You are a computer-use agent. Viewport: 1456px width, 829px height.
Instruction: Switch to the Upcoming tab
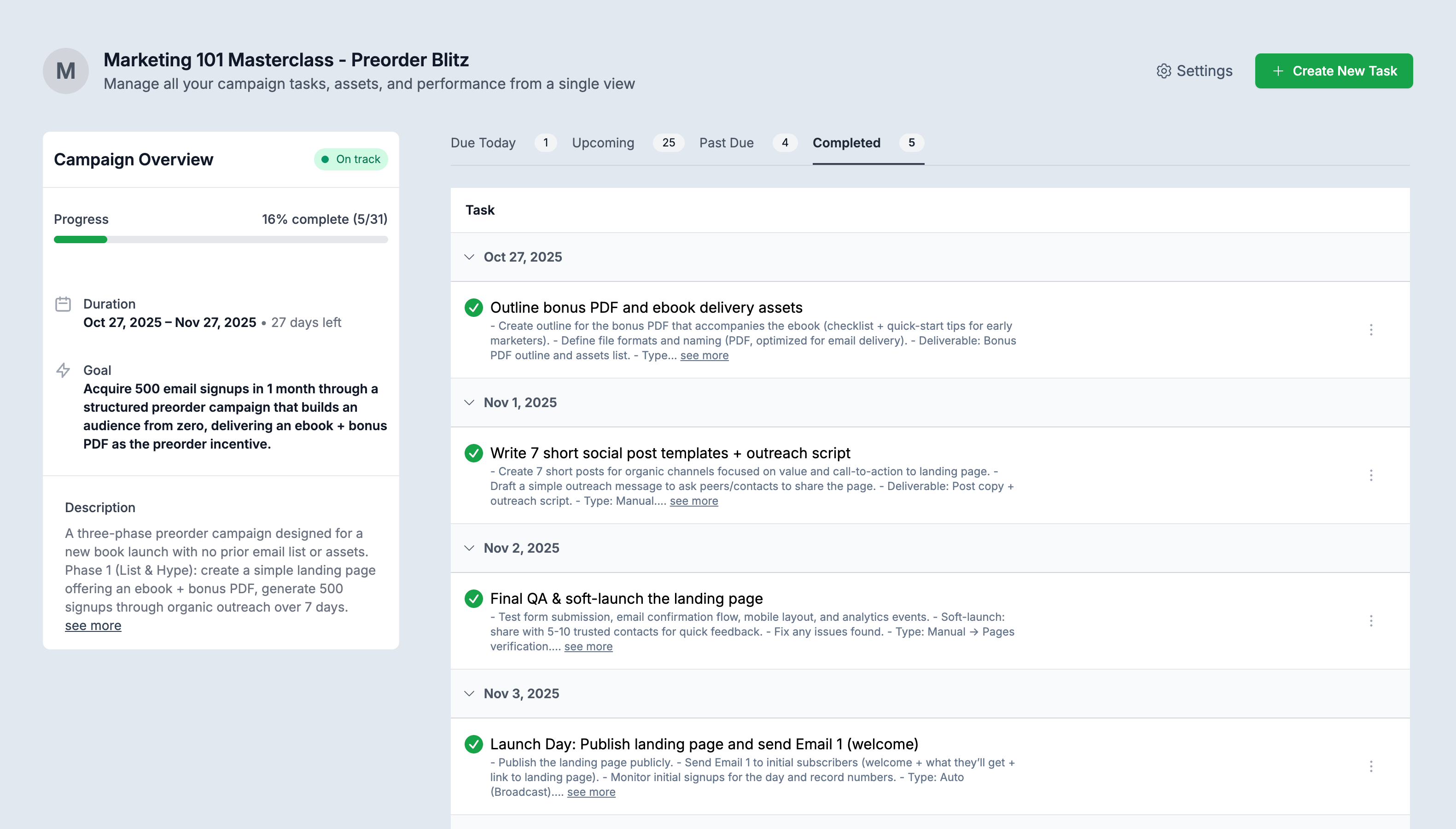[x=603, y=143]
